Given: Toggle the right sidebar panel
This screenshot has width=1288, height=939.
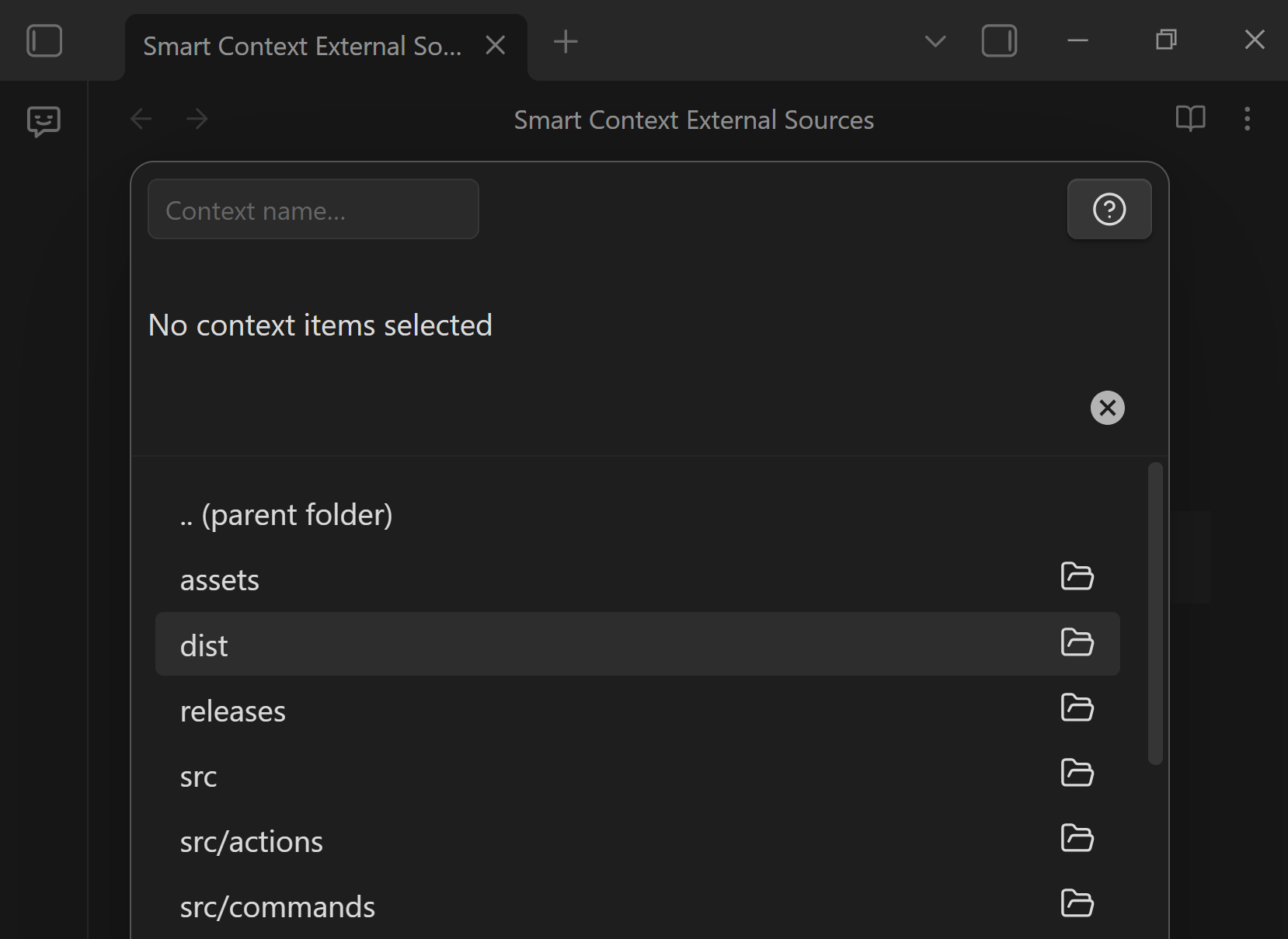Looking at the screenshot, I should pyautogui.click(x=999, y=41).
